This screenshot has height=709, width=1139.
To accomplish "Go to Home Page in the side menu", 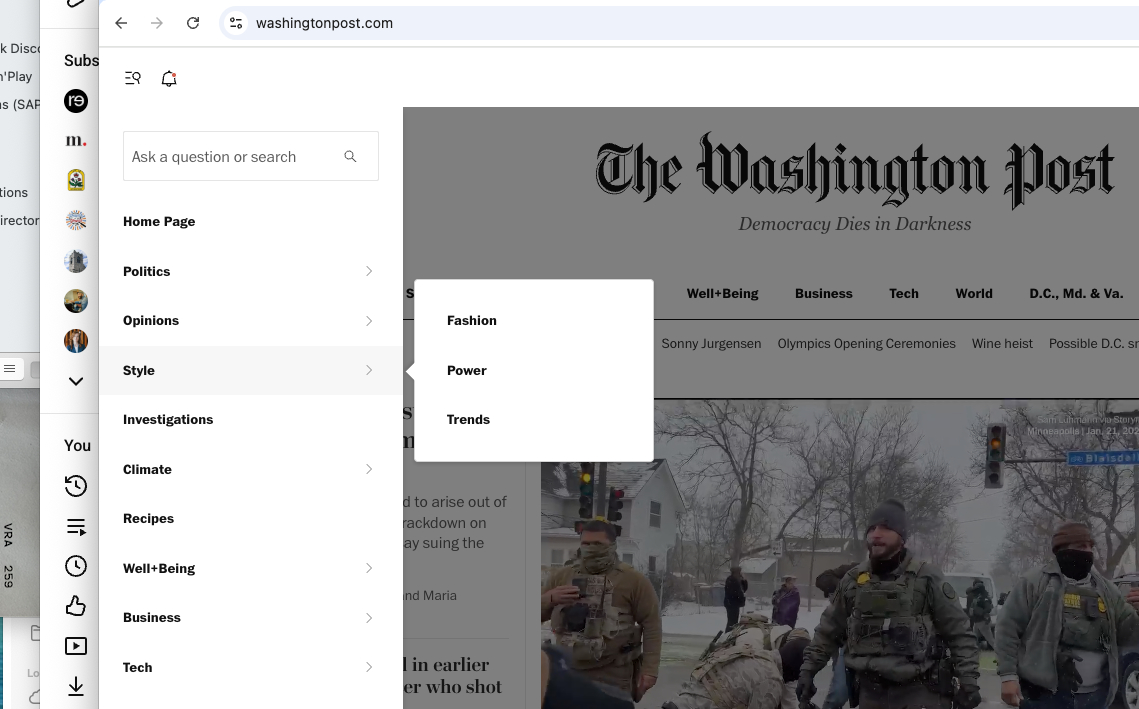I will [159, 222].
